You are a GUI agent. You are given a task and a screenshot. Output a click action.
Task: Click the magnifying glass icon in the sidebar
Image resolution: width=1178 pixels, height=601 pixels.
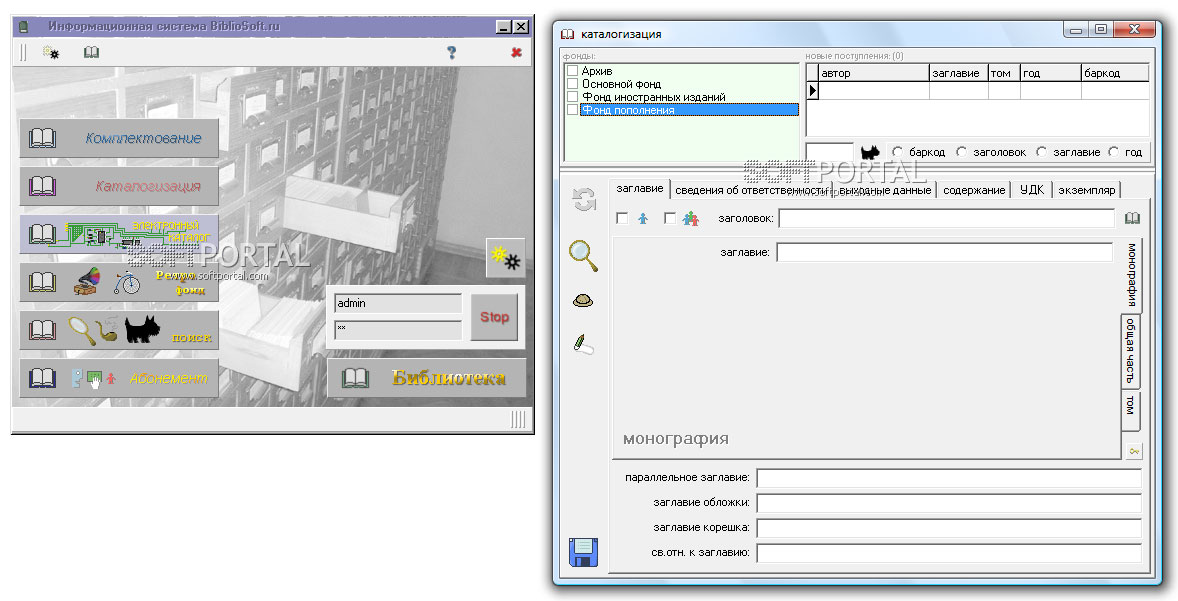click(x=584, y=256)
